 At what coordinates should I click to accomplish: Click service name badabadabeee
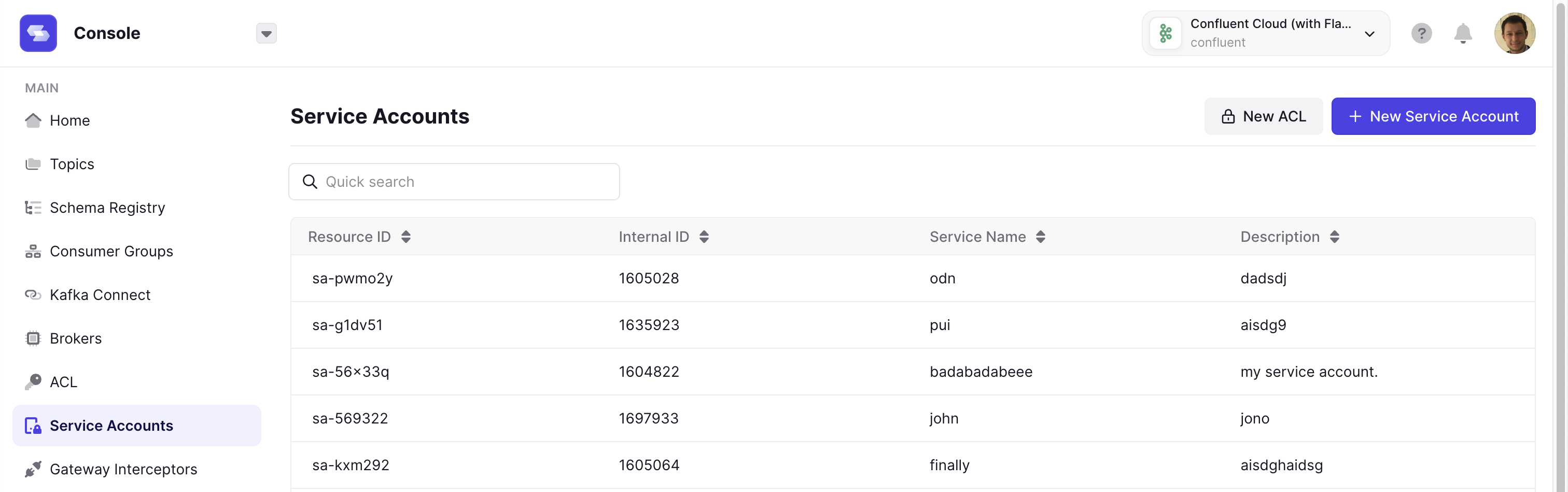pos(981,372)
